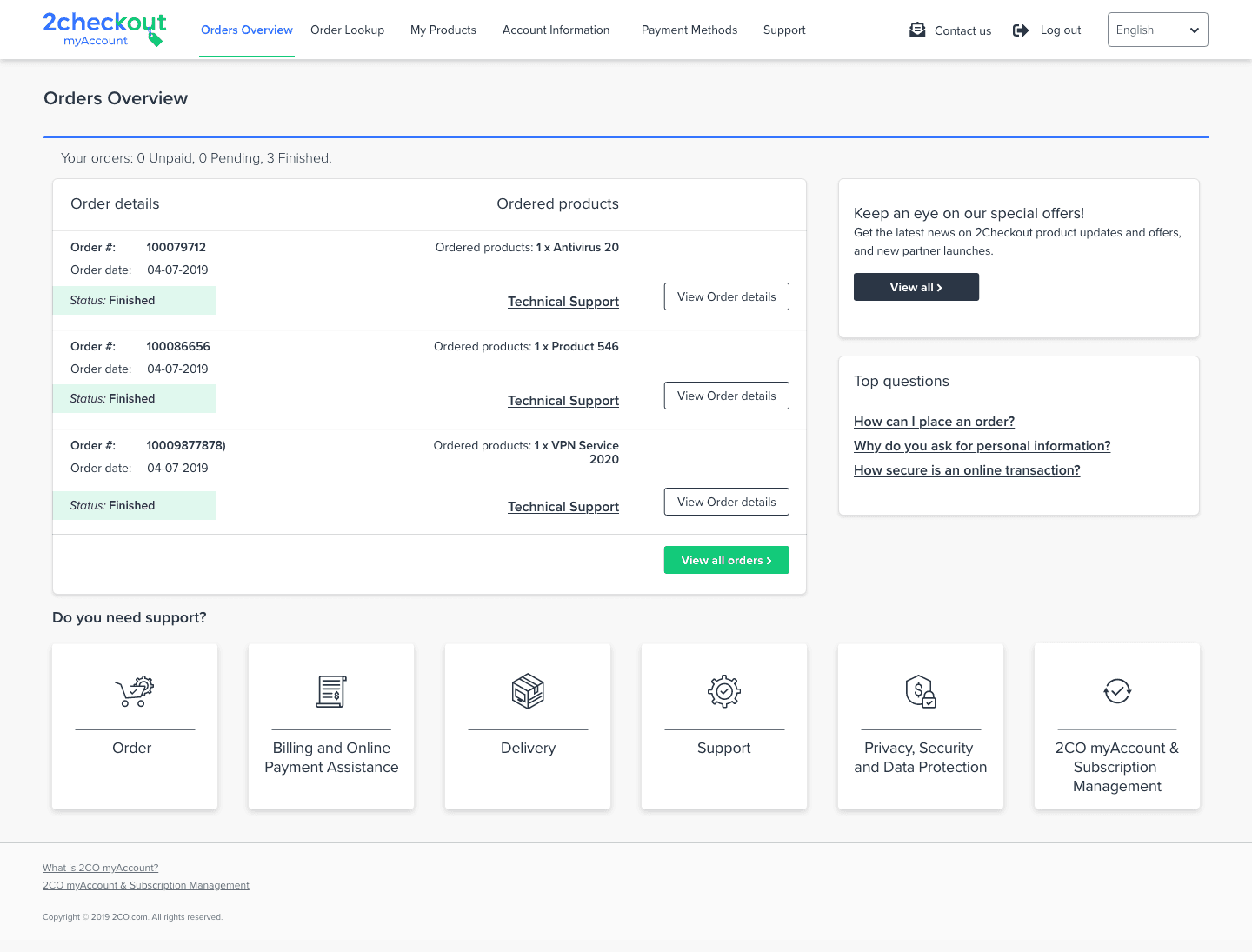Screen dimensions: 1252x952
Task: Select the Support card label
Action: pyautogui.click(x=724, y=748)
